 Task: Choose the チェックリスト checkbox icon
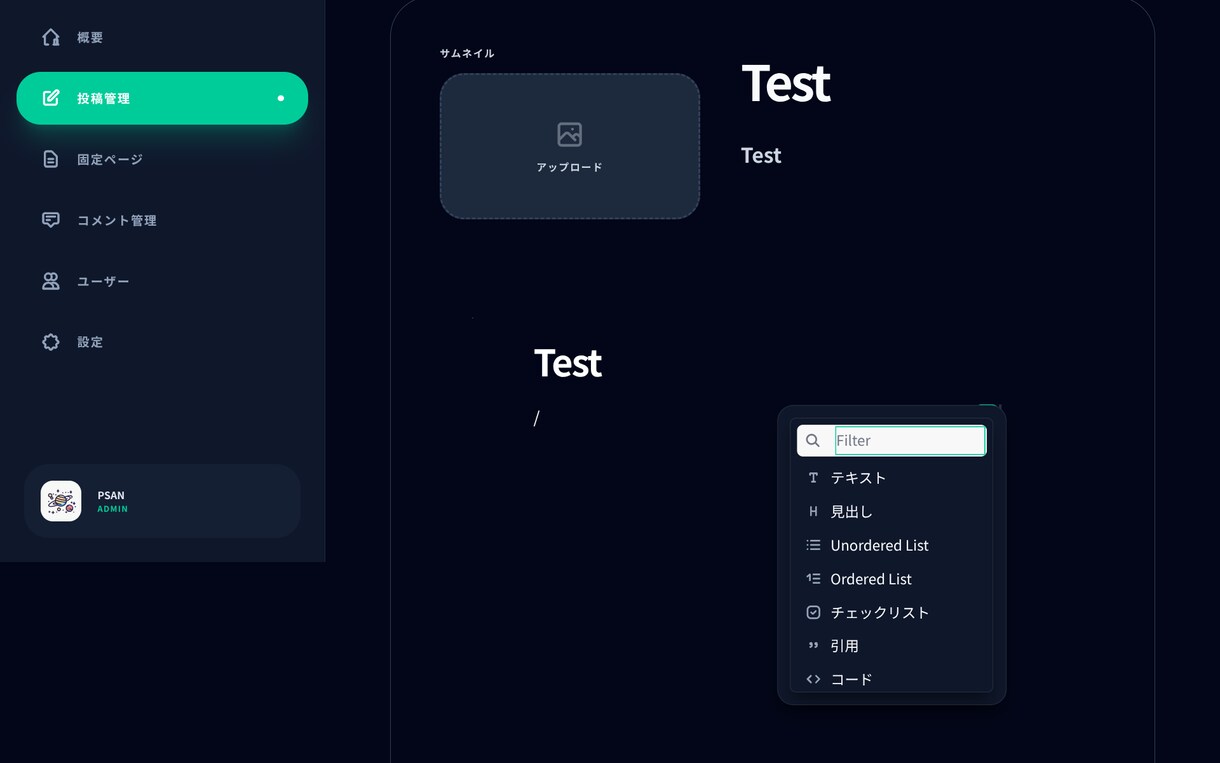813,612
